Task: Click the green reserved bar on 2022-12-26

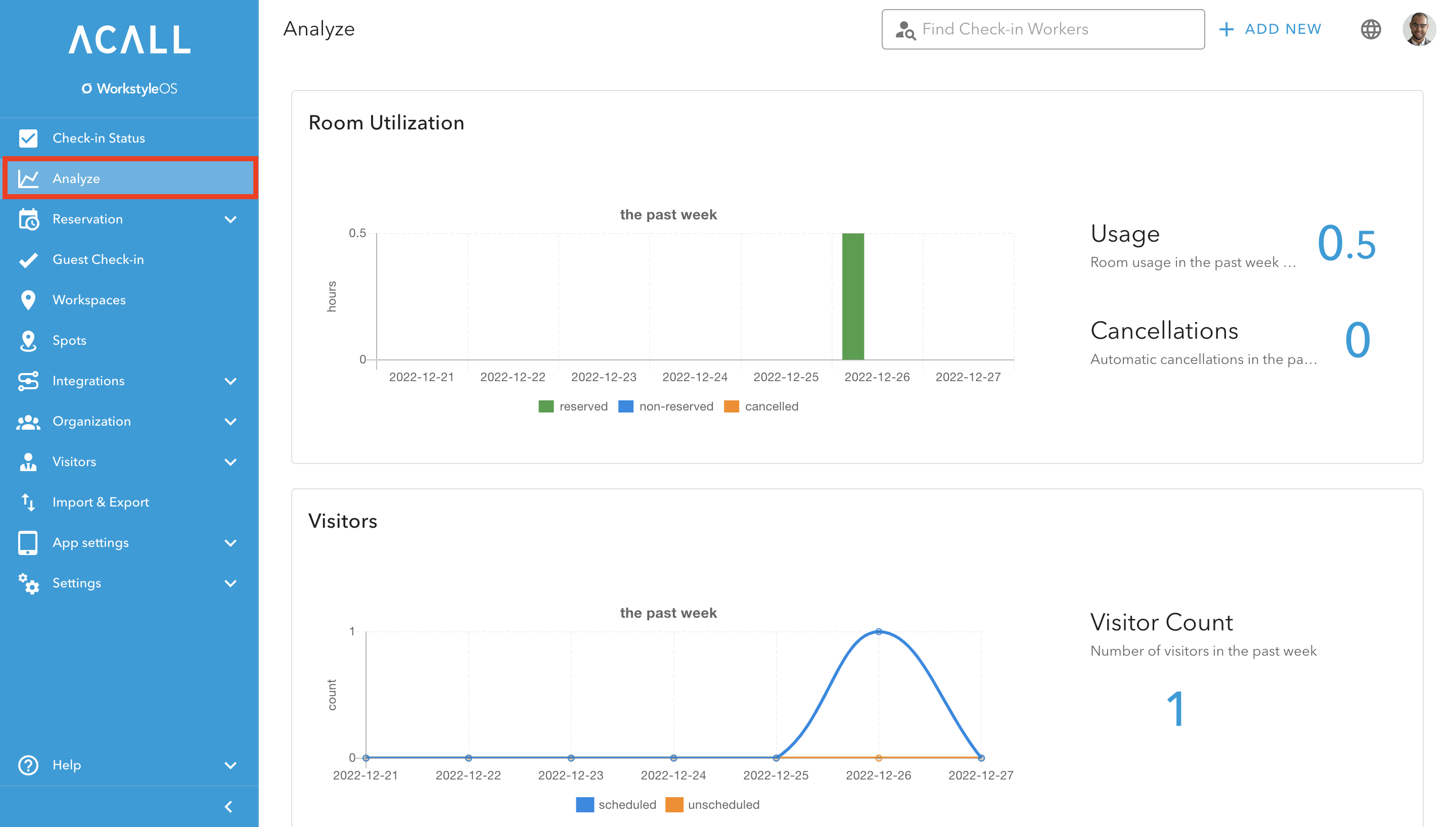Action: [852, 295]
